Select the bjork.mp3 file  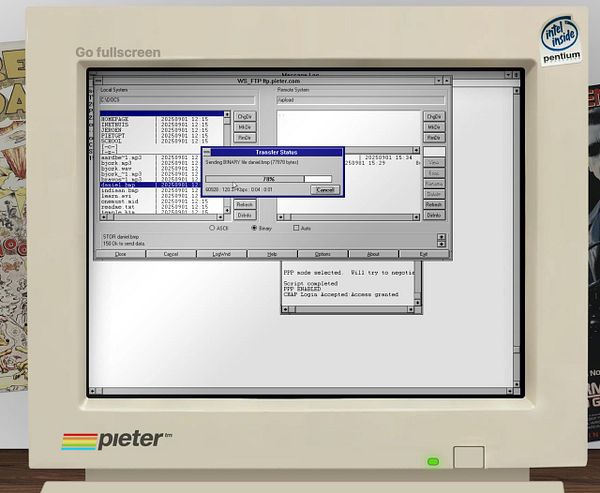coord(151,163)
